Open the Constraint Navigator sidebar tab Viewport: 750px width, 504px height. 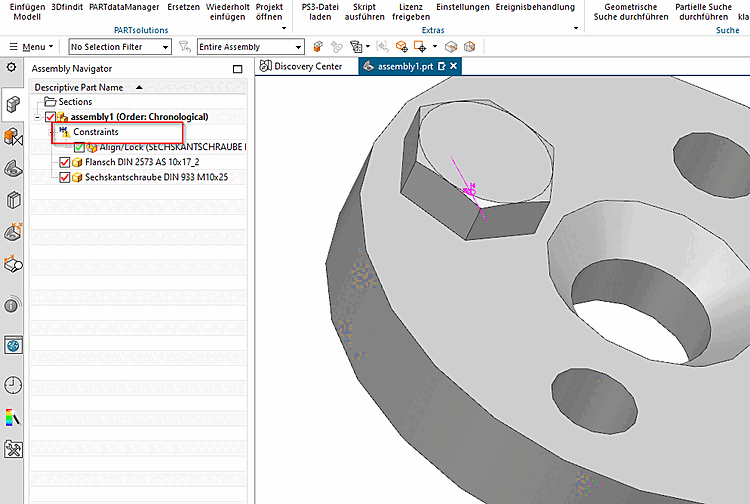[x=13, y=136]
